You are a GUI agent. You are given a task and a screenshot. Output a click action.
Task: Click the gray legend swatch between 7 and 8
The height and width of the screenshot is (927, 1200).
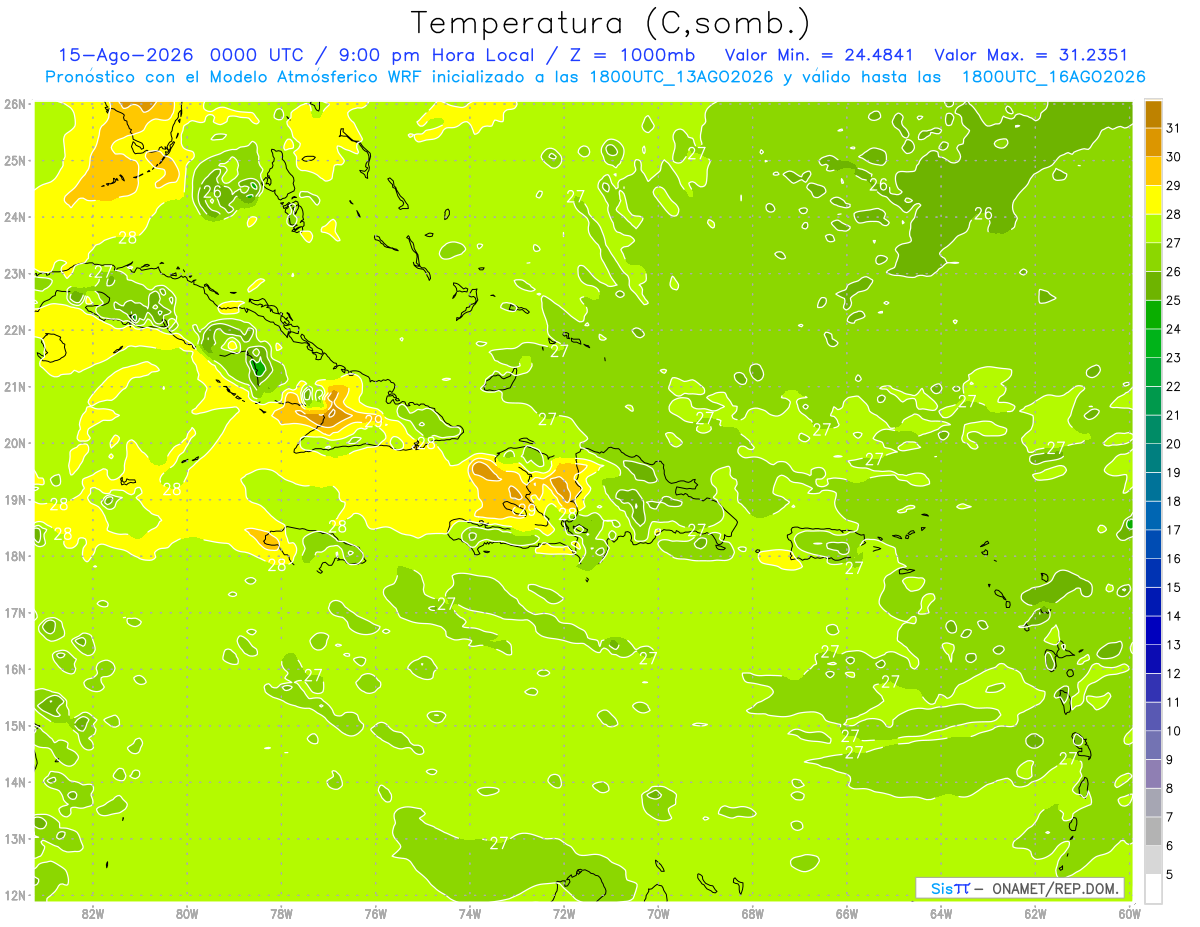click(1153, 802)
